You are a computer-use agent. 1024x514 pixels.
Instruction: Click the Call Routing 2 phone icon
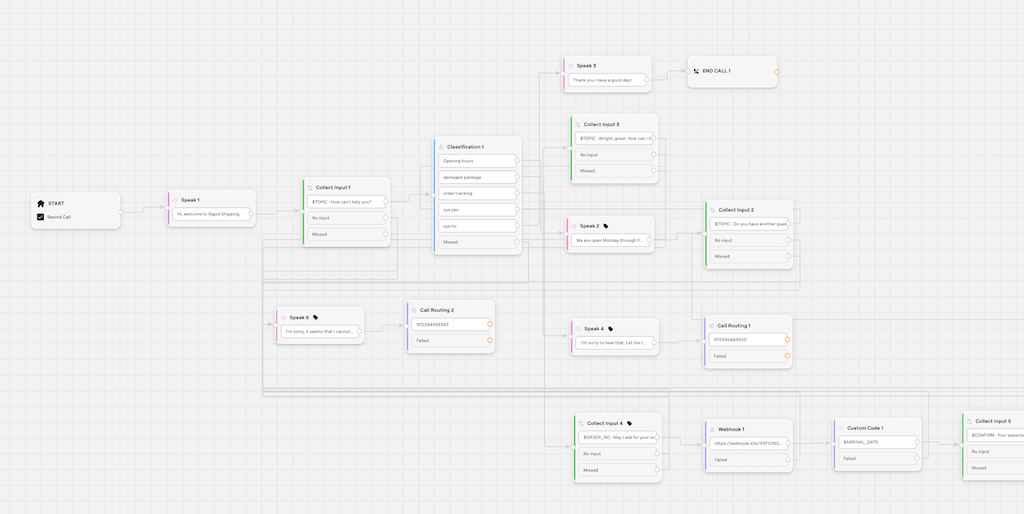tap(414, 310)
